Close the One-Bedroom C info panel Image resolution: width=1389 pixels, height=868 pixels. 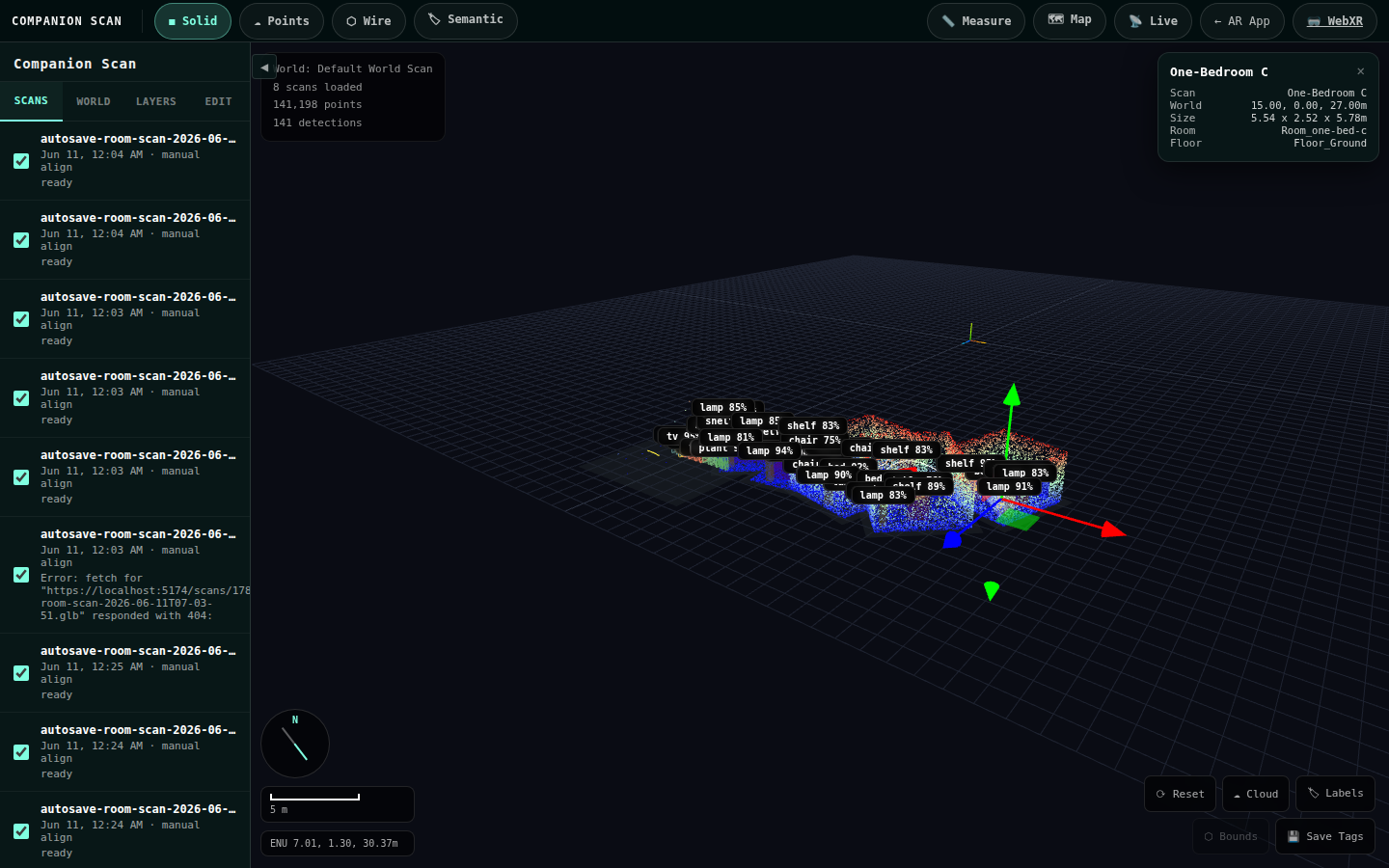click(1361, 71)
